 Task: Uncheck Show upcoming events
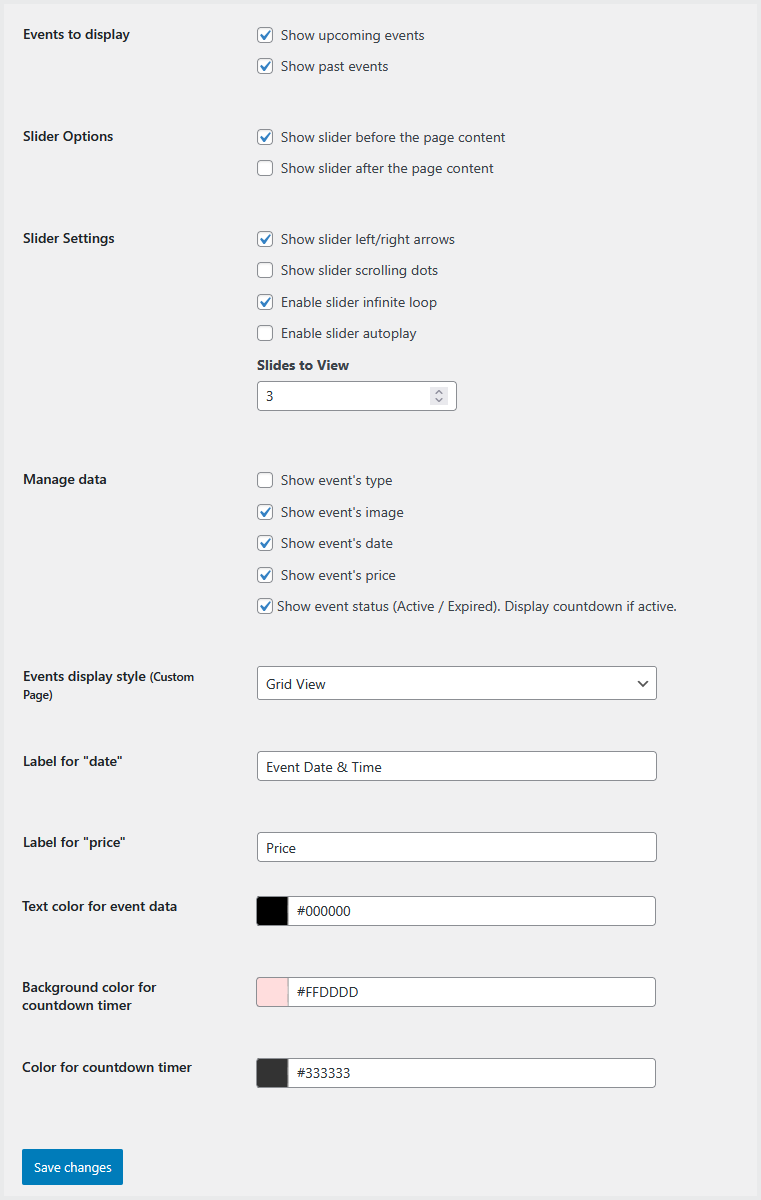[265, 36]
